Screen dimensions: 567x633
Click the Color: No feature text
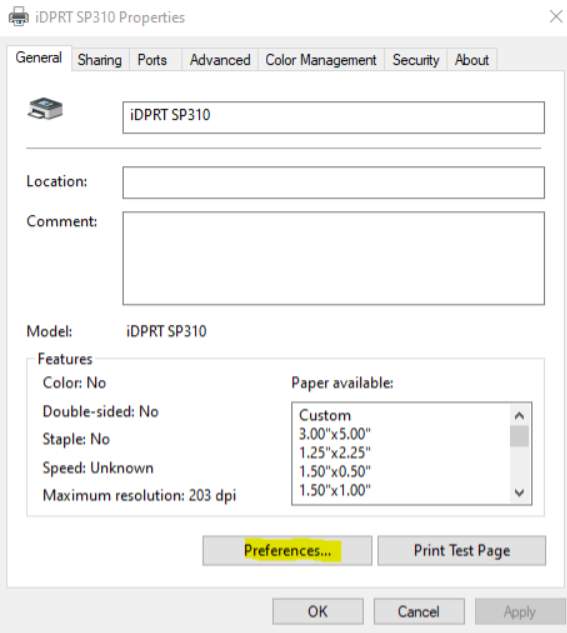[x=74, y=383]
